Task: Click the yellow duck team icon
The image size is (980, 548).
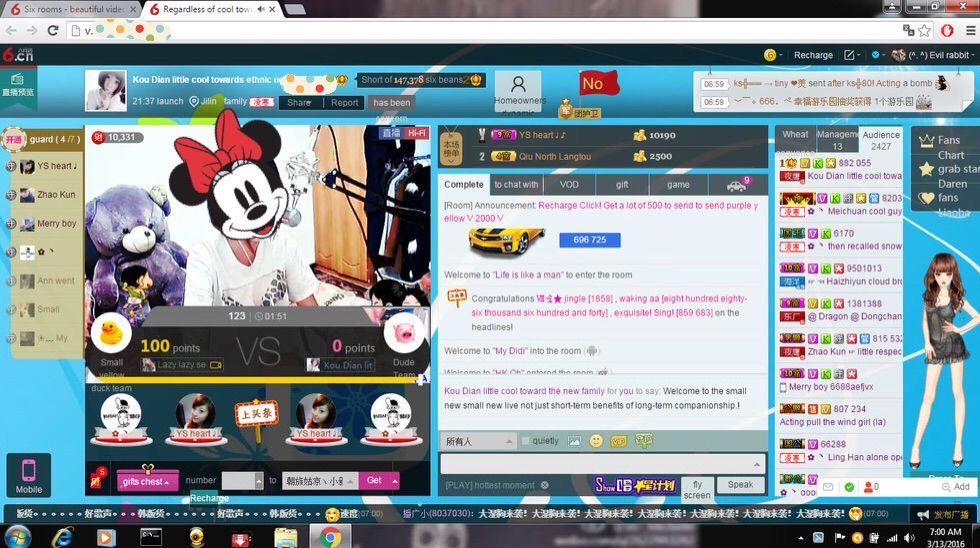Action: 111,333
